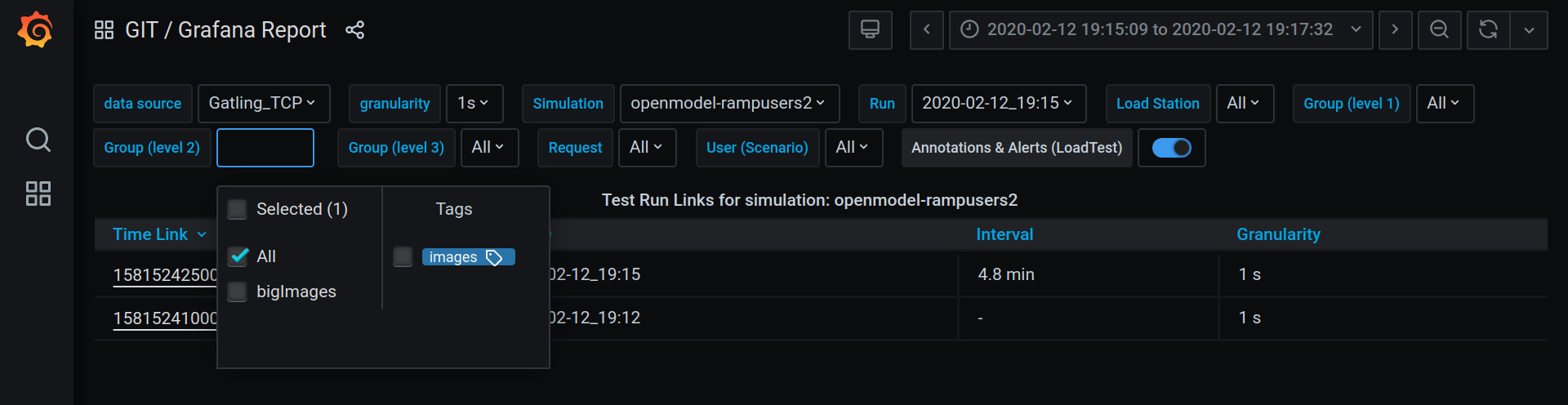
Task: Check the bigImages option
Action: tap(238, 292)
